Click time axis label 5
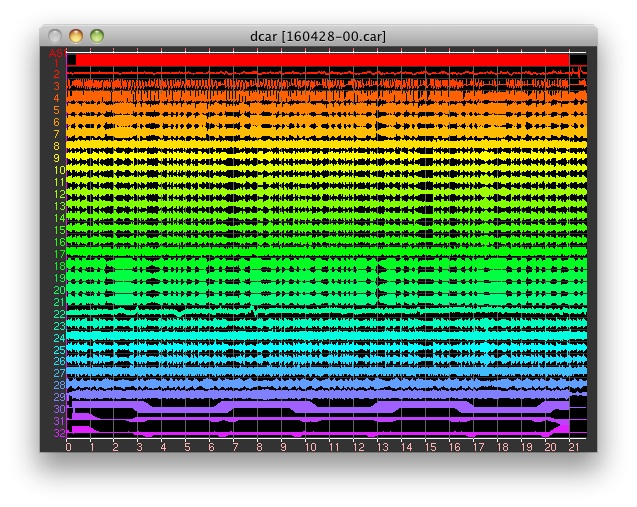The width and height of the screenshot is (637, 507). pyautogui.click(x=187, y=447)
